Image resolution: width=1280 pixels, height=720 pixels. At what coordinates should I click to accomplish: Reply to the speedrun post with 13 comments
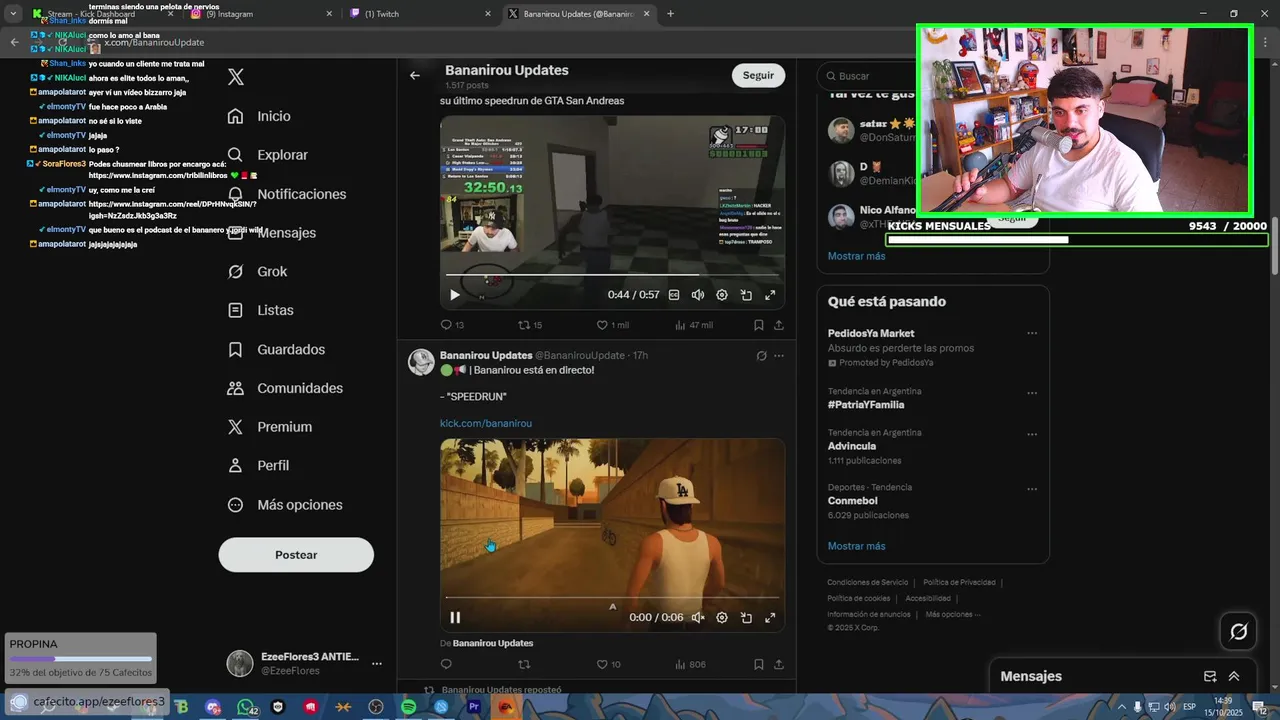[x=452, y=325]
